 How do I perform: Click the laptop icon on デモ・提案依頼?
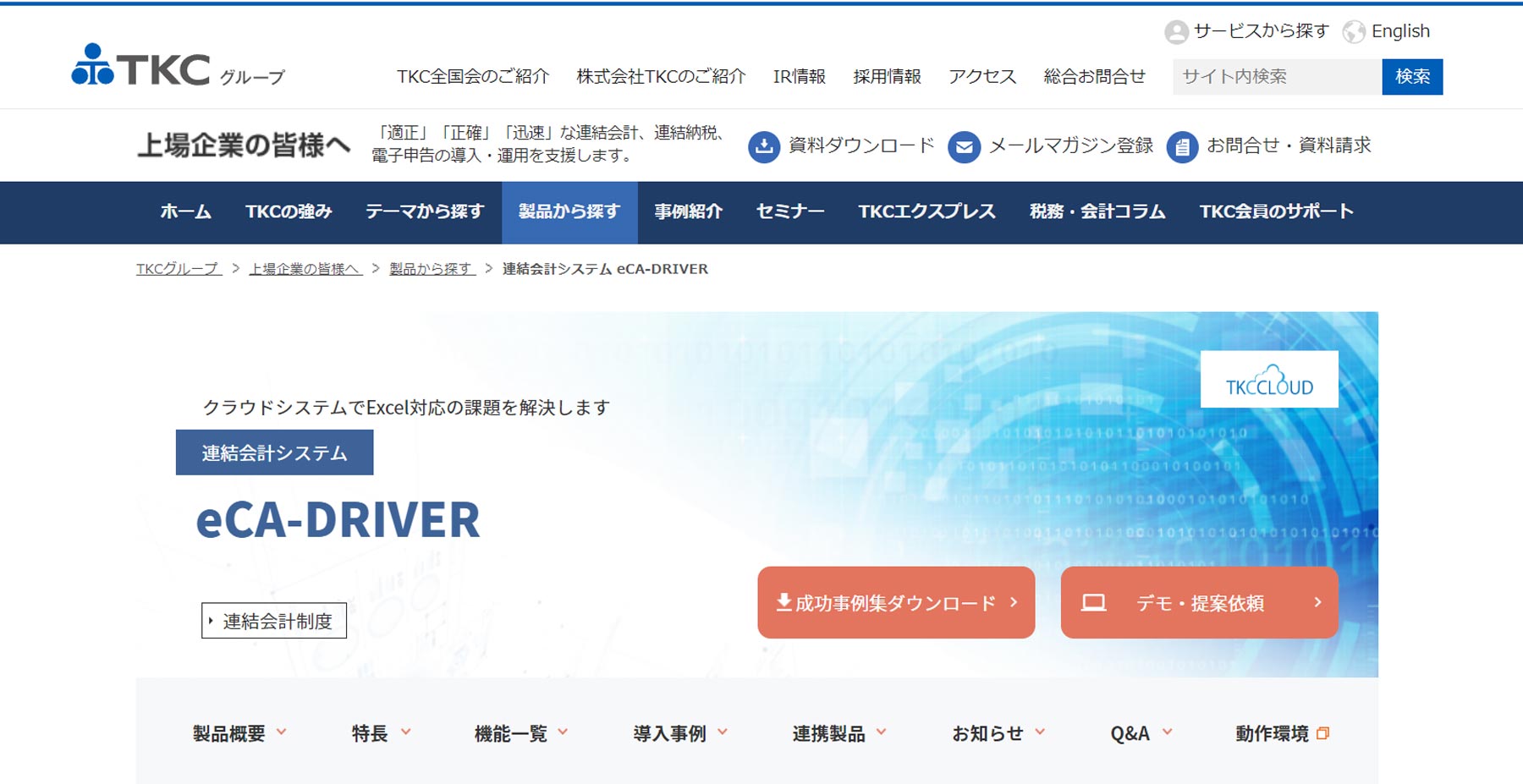[x=1093, y=603]
